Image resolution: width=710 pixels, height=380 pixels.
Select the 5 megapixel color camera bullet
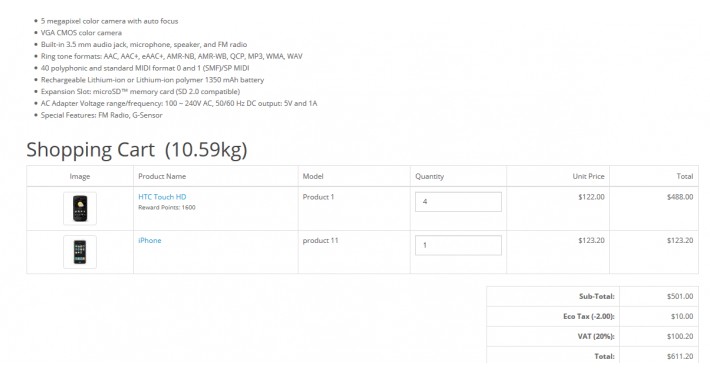110,21
